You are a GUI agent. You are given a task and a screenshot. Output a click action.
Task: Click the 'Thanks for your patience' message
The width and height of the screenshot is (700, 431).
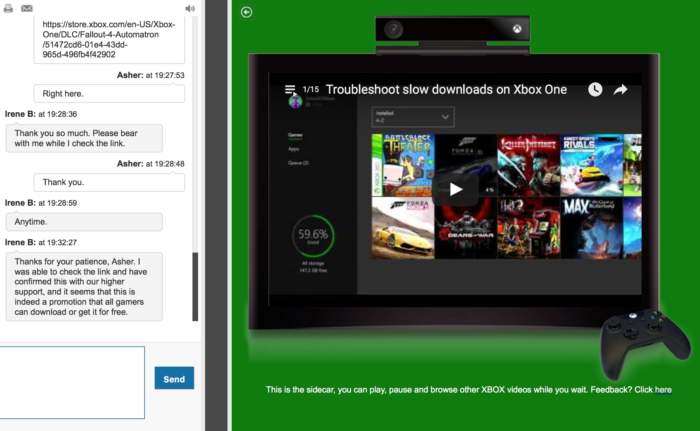pos(84,287)
